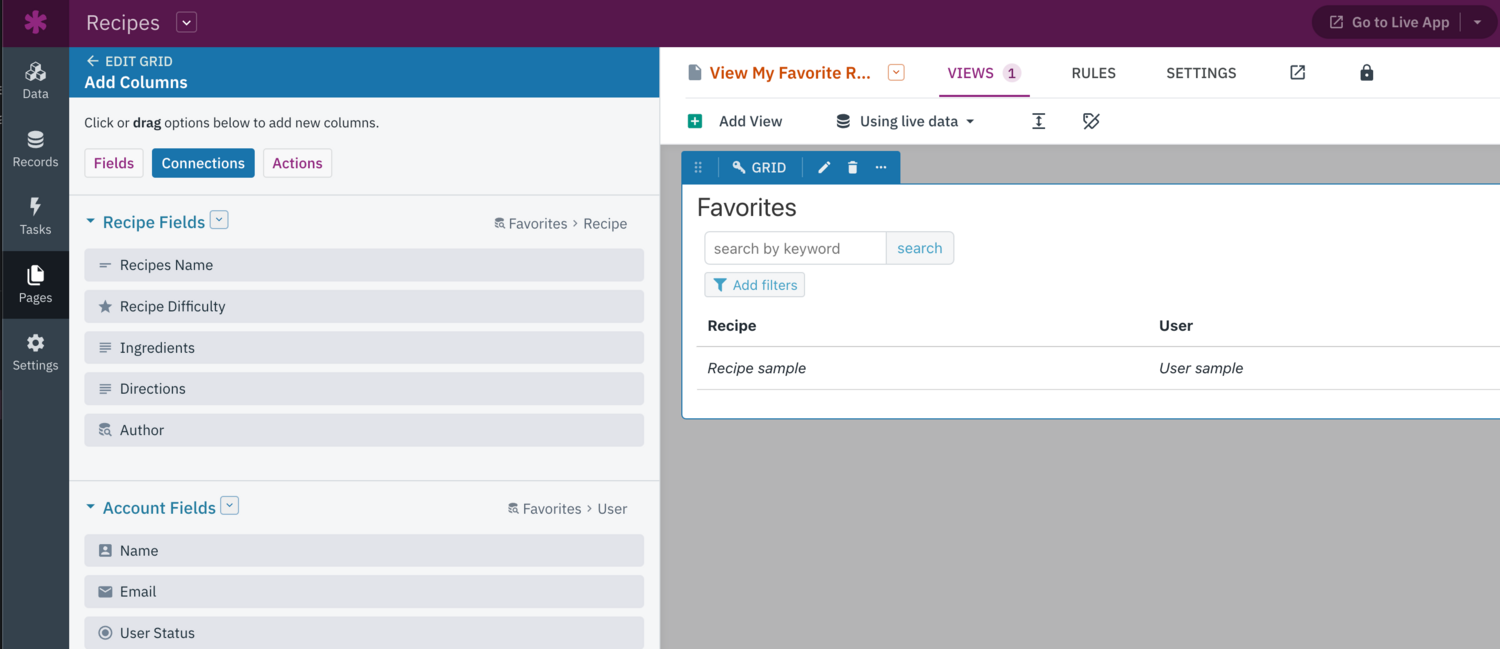The image size is (1500, 649).
Task: Edit the Favorites grid with the pencil icon
Action: pos(823,167)
